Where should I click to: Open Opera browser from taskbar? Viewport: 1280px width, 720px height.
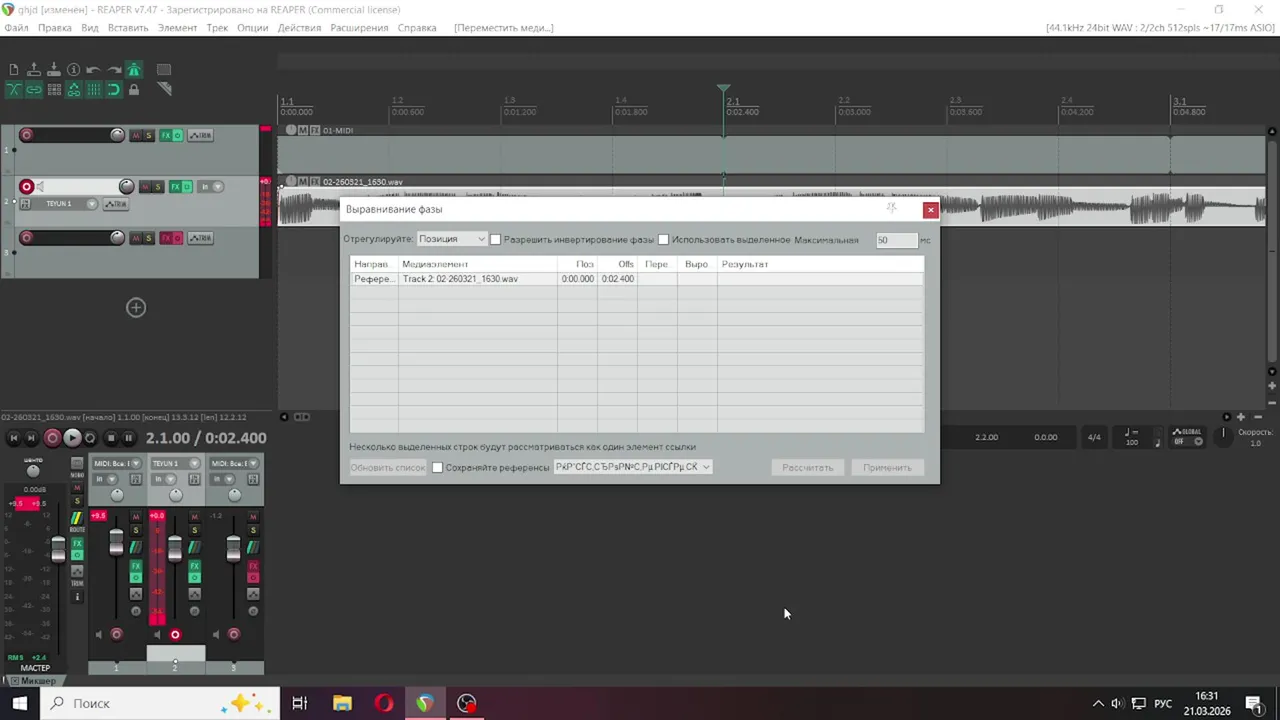pyautogui.click(x=384, y=704)
